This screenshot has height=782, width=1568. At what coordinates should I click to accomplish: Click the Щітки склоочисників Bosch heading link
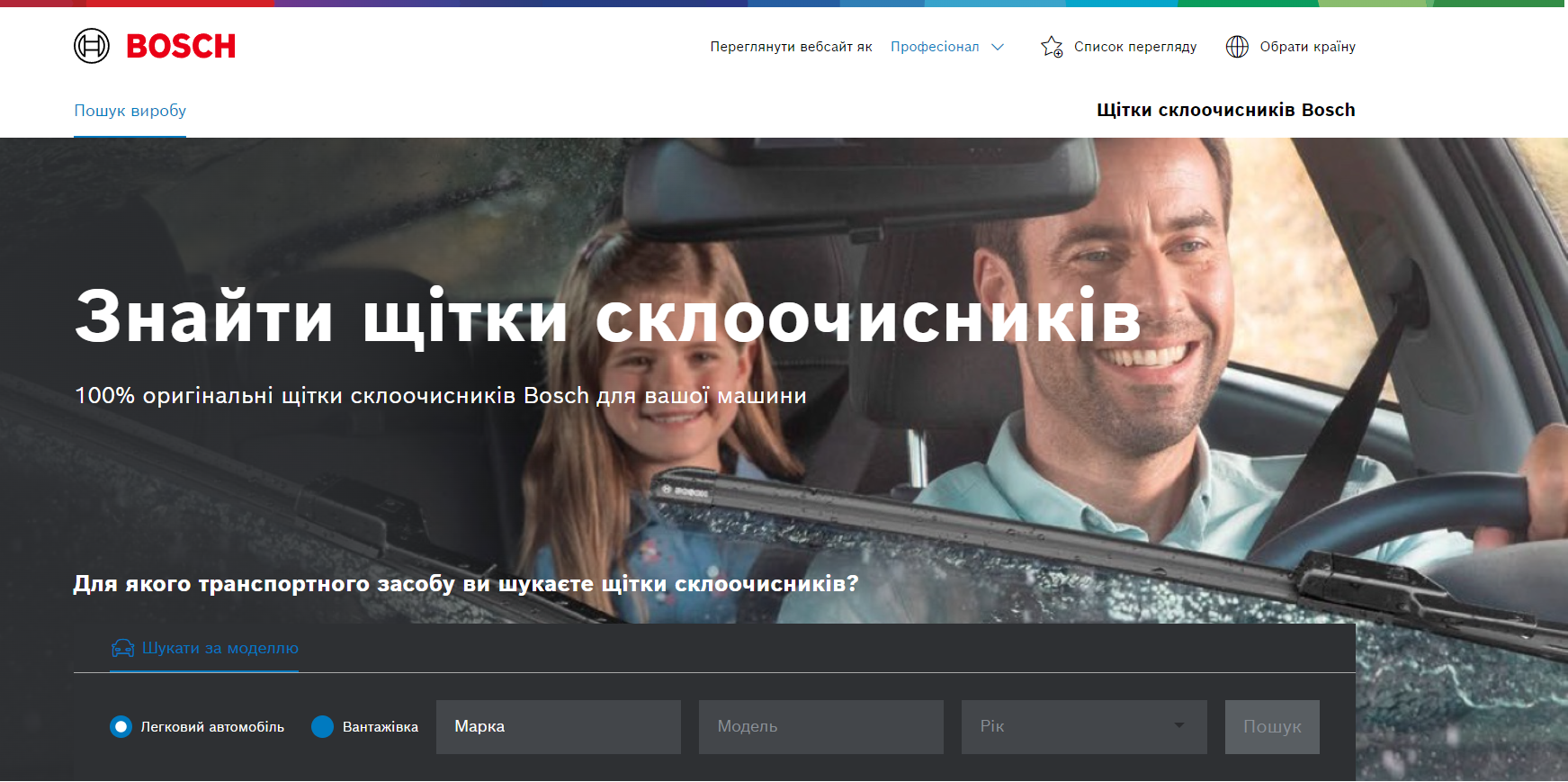[x=1226, y=110]
